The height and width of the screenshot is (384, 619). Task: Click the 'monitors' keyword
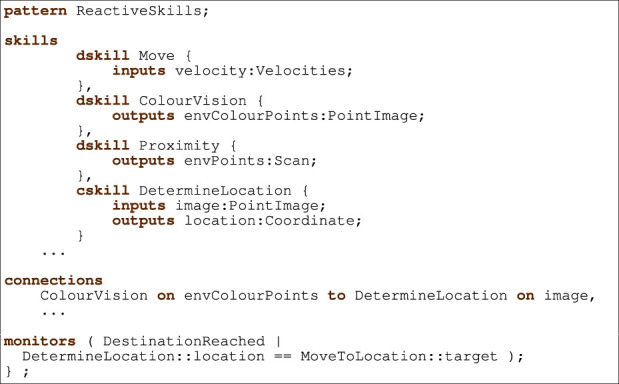pyautogui.click(x=39, y=341)
